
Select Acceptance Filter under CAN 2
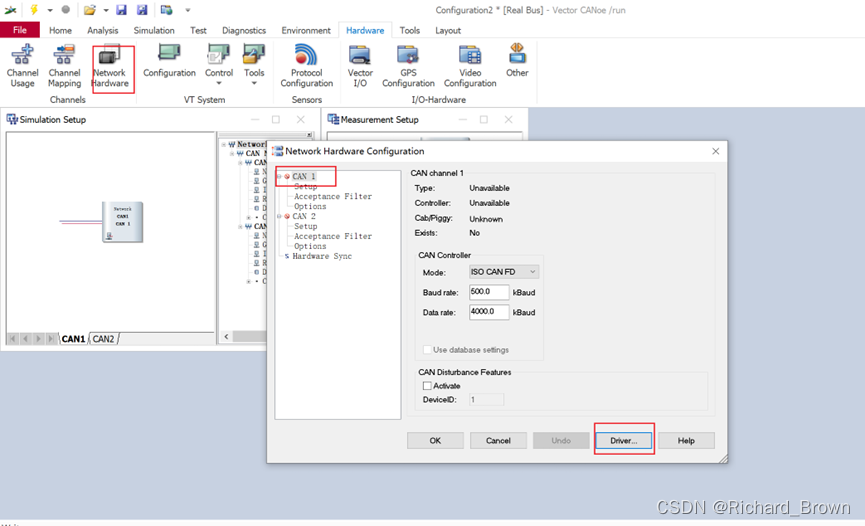(333, 236)
